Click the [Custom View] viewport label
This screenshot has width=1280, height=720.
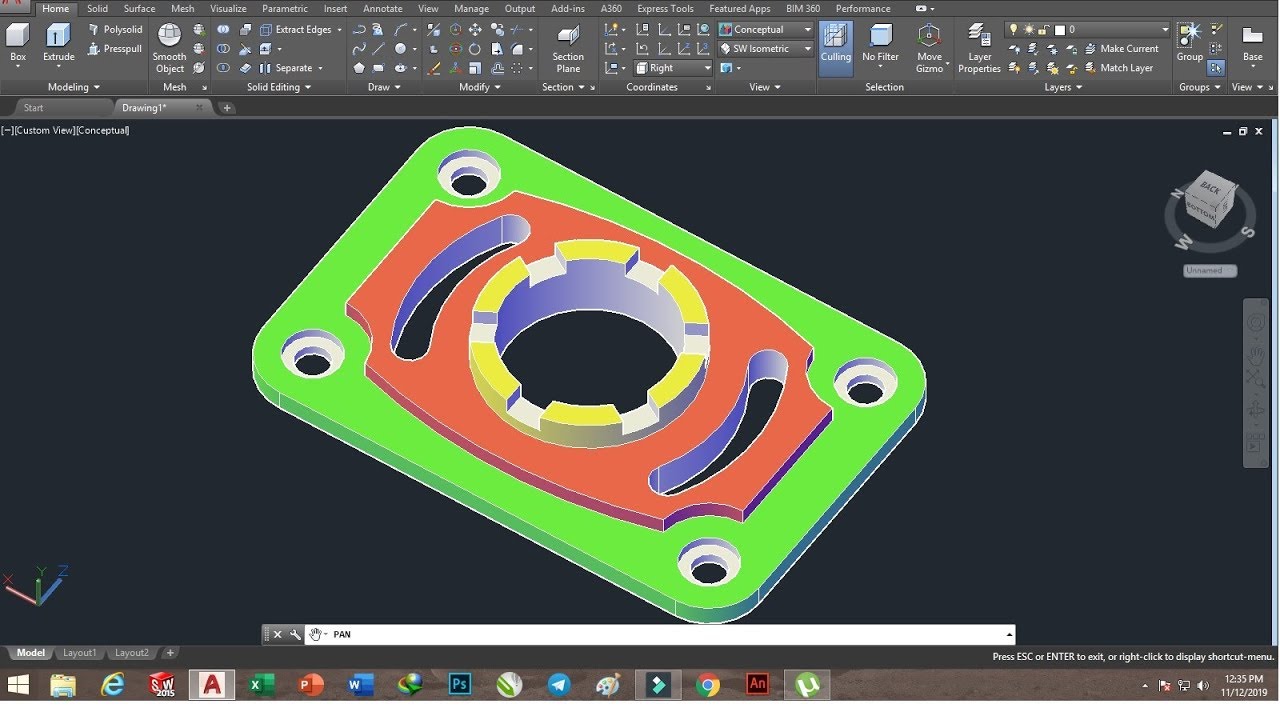(44, 130)
